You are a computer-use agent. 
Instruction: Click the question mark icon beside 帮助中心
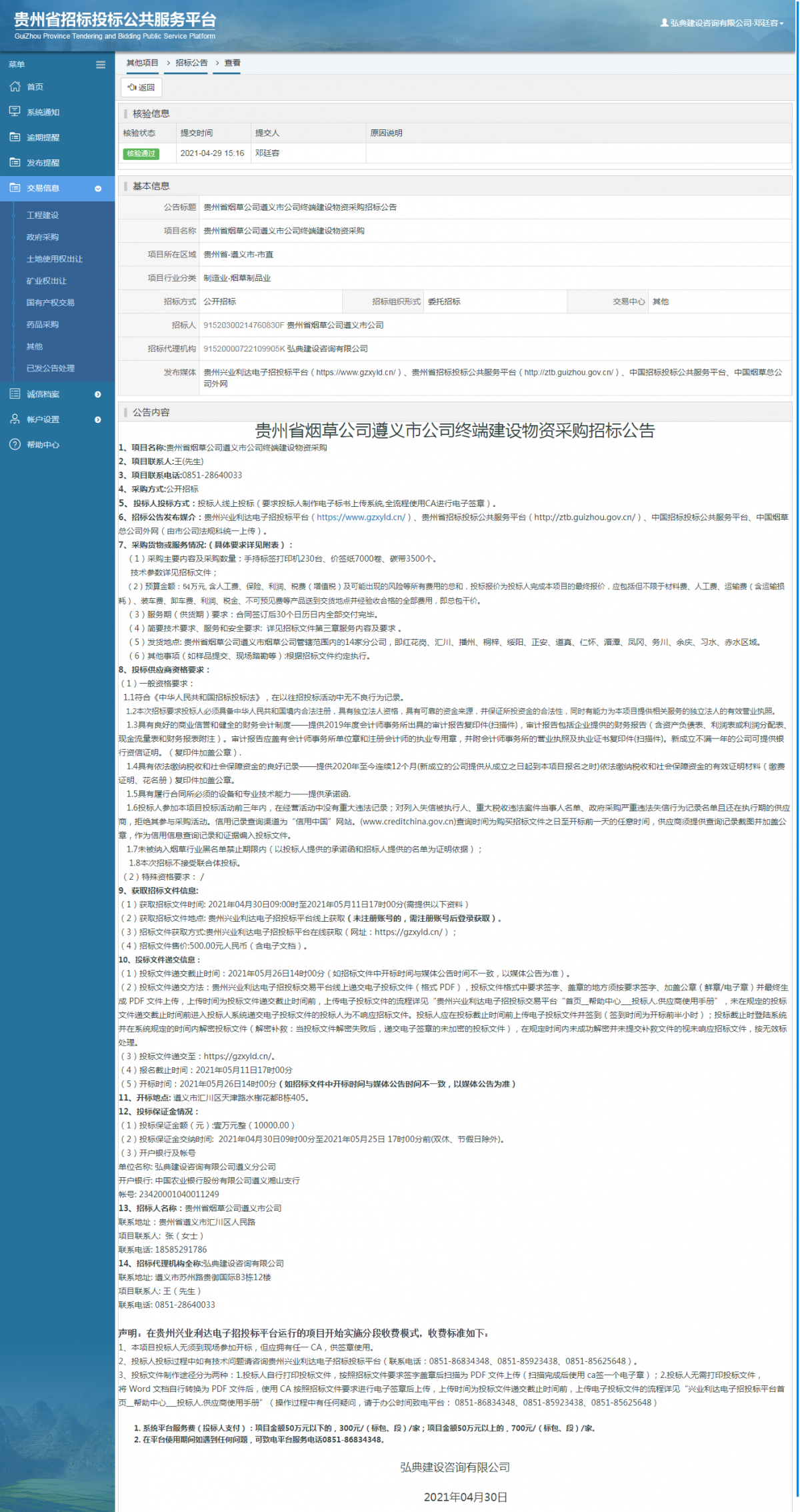[15, 445]
